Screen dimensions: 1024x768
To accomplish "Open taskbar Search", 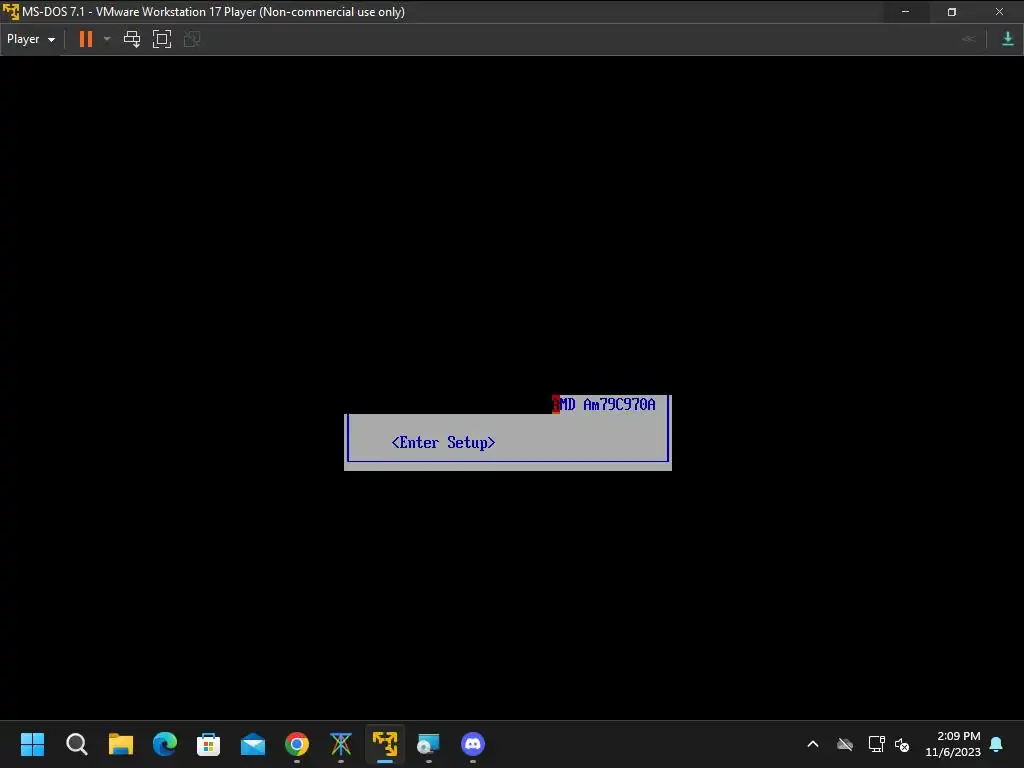I will [x=76, y=744].
